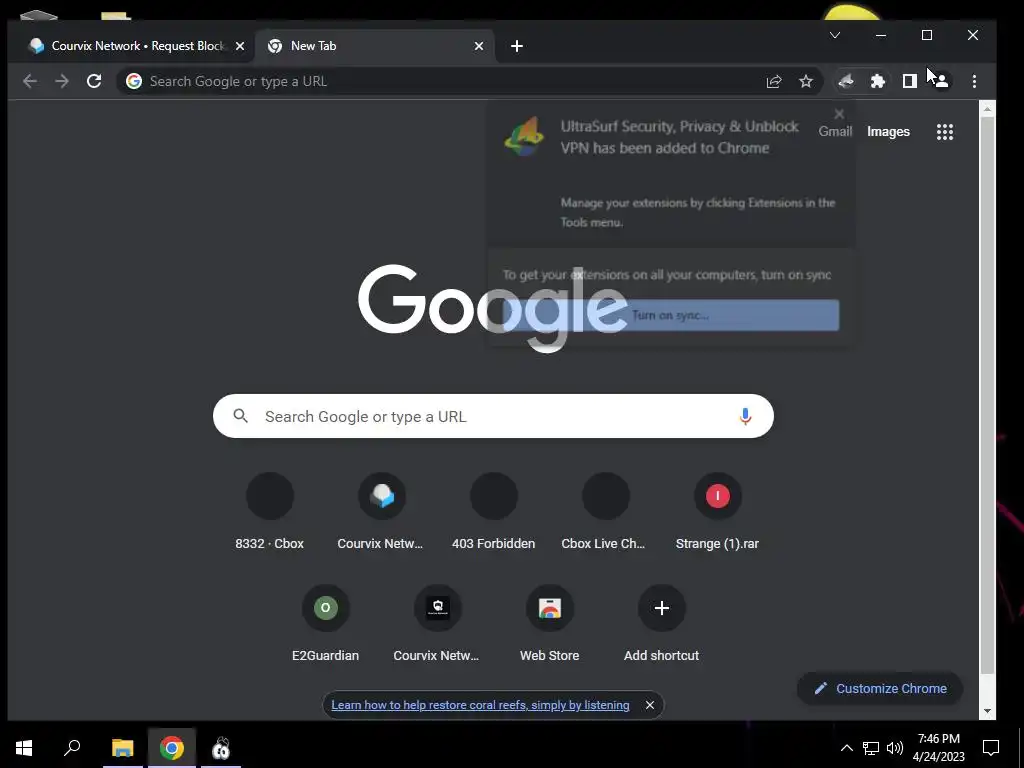Click the Google search box on page
Screen dimensions: 1024x768
click(493, 416)
